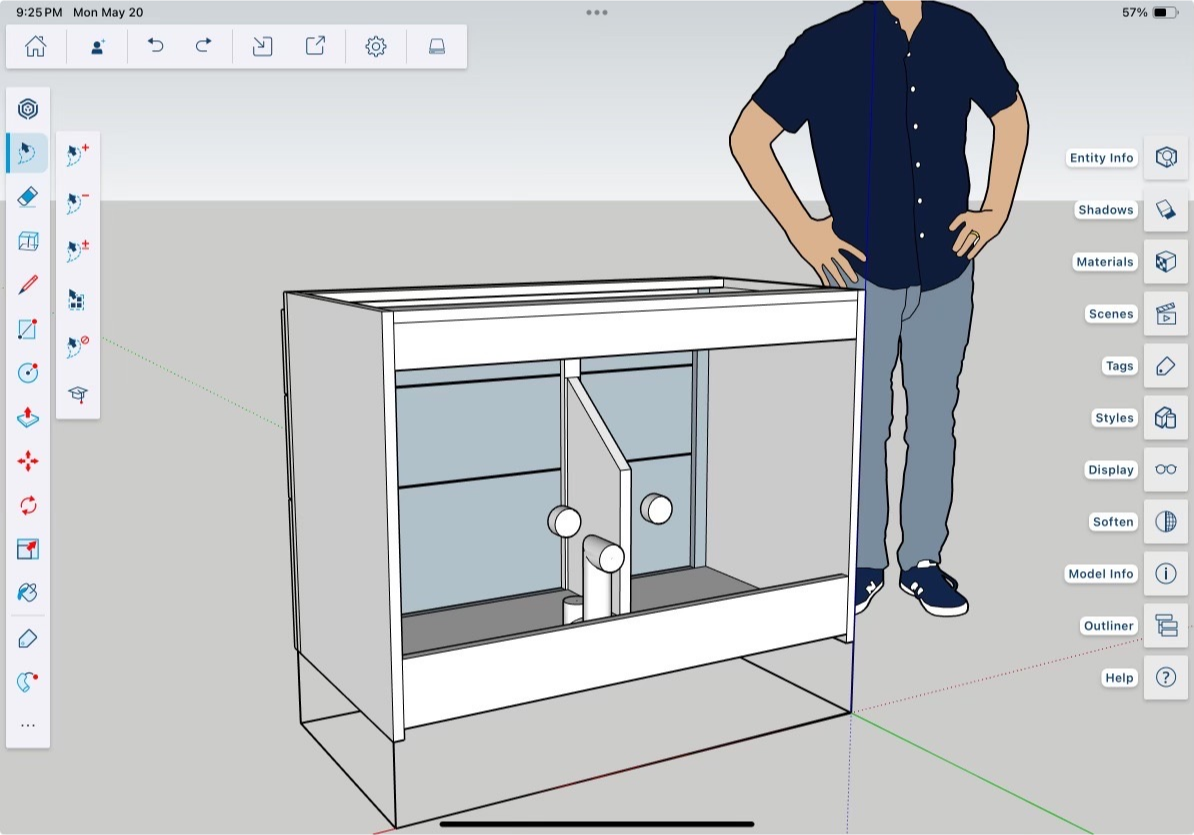
Task: Click the Undo arrow
Action: tap(155, 46)
